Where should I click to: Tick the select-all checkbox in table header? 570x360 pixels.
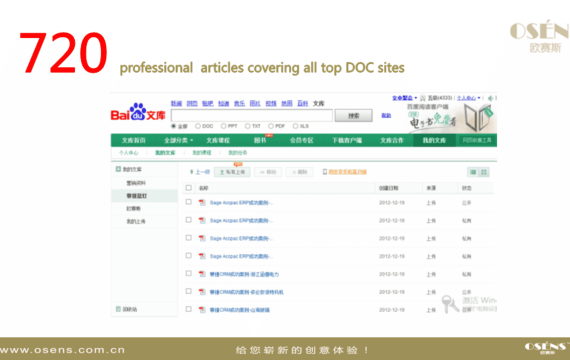tap(188, 188)
